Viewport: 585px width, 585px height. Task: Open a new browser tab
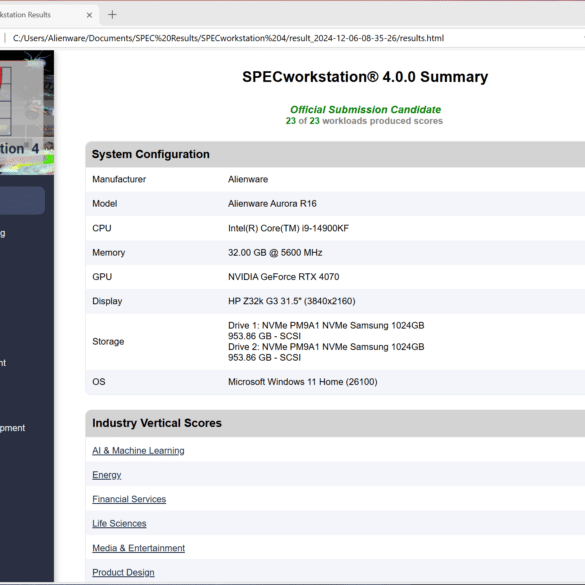[112, 15]
